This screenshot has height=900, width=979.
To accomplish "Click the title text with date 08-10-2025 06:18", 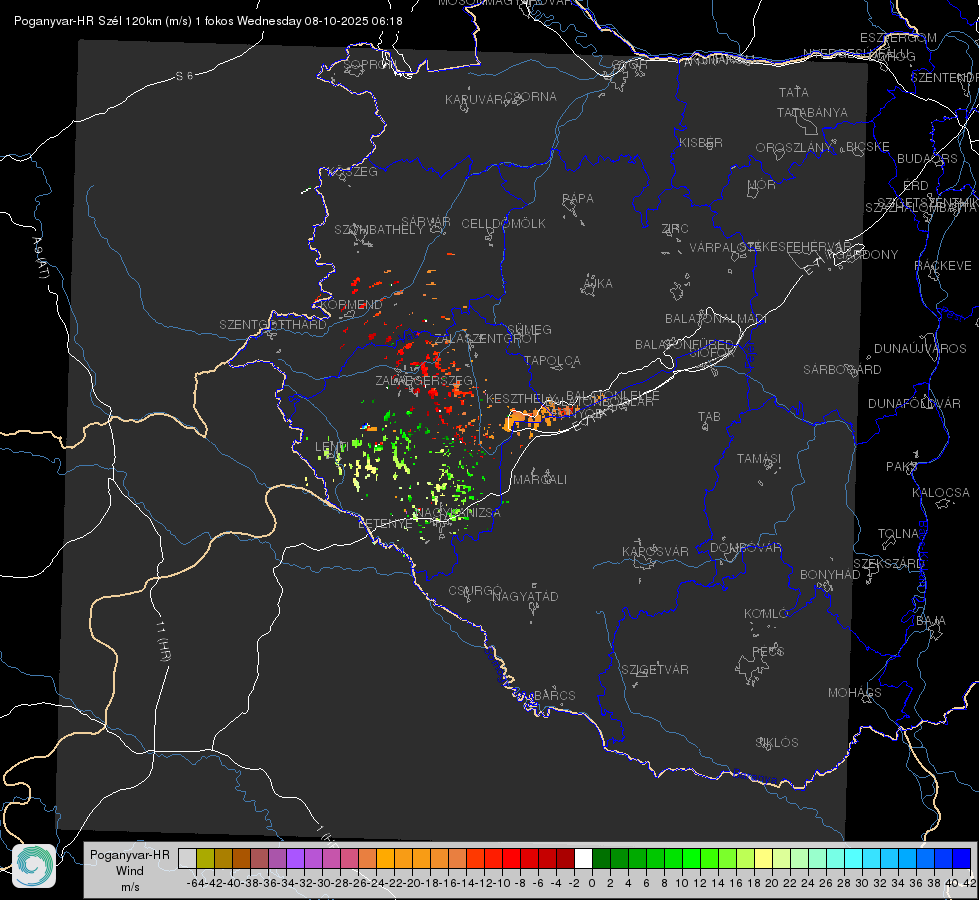I will (208, 21).
